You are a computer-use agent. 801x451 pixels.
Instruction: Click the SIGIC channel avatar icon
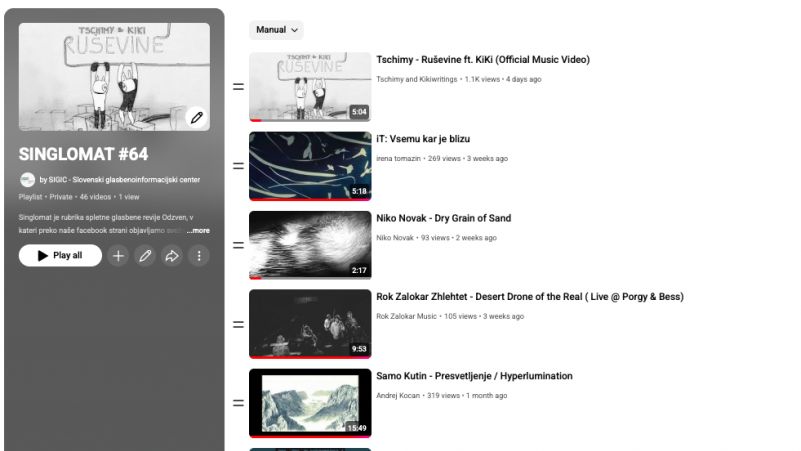pos(27,180)
